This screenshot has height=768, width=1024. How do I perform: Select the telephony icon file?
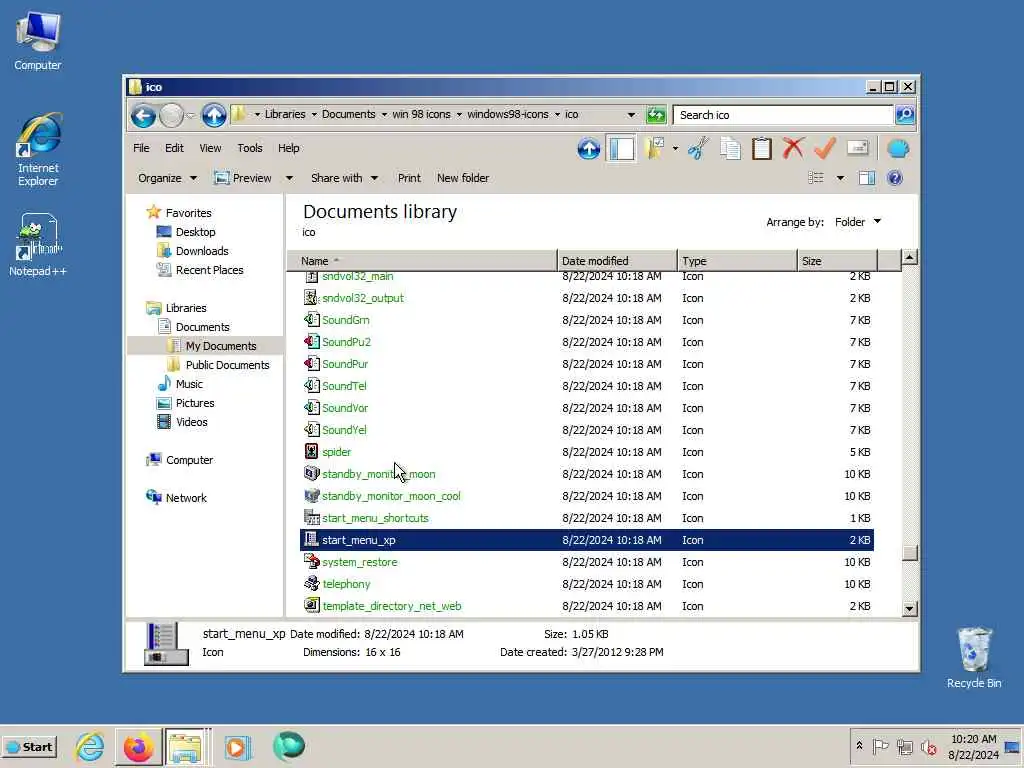[586, 584]
